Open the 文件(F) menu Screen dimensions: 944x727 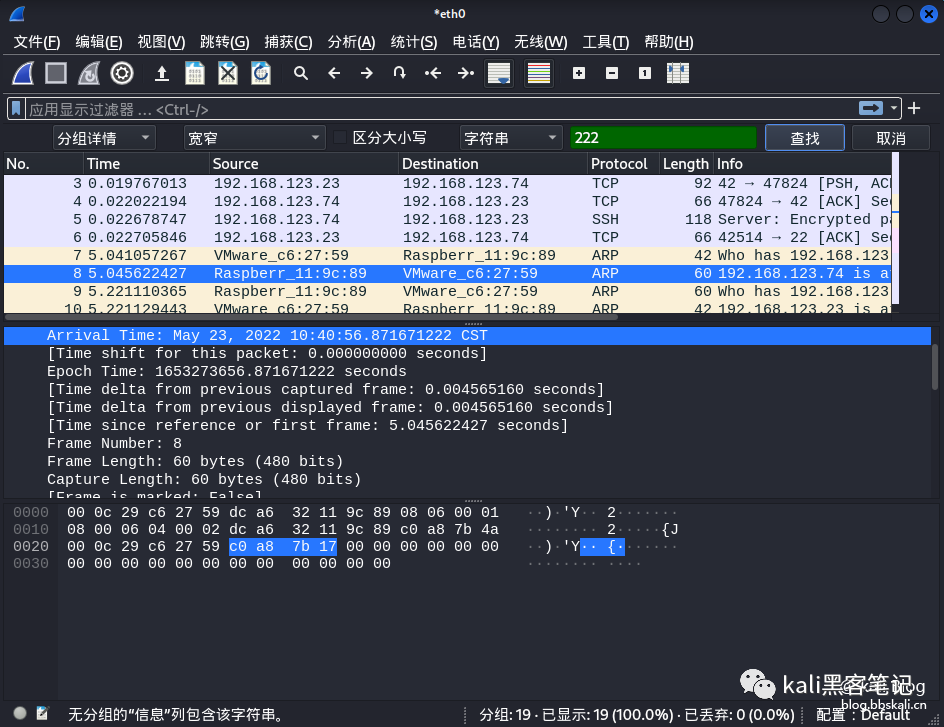click(37, 42)
